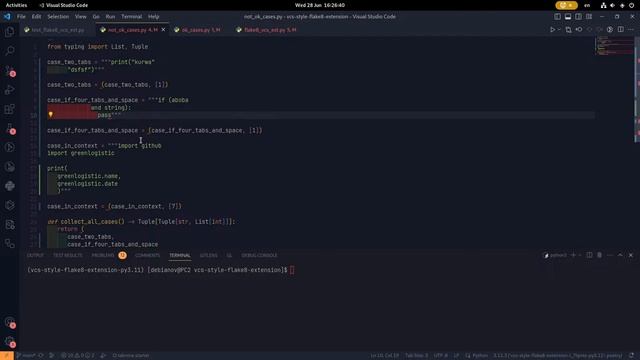Open the File menu

pyautogui.click(x=21, y=17)
